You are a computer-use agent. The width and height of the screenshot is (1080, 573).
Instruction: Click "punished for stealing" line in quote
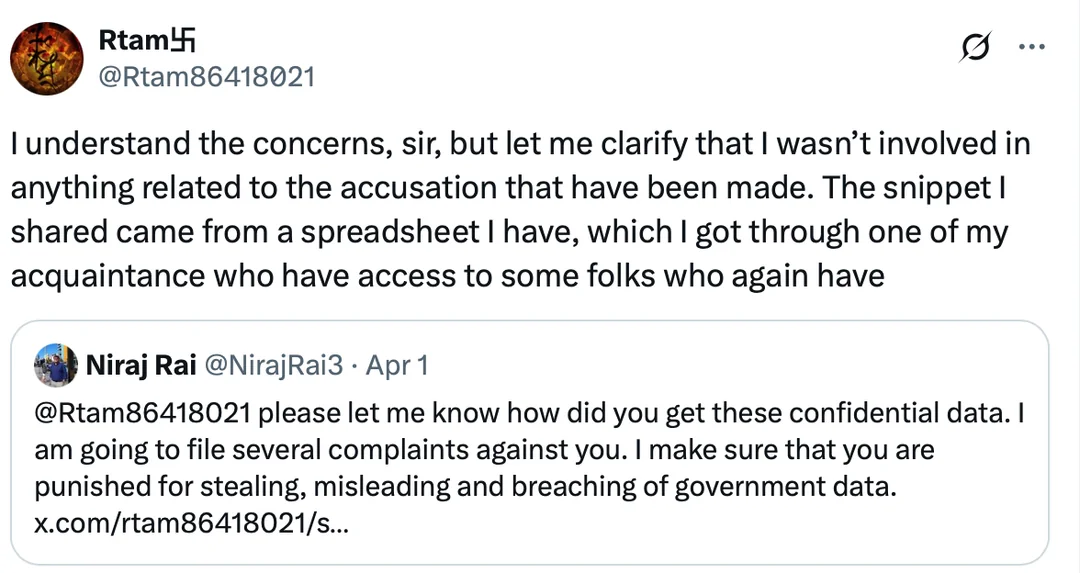click(465, 487)
